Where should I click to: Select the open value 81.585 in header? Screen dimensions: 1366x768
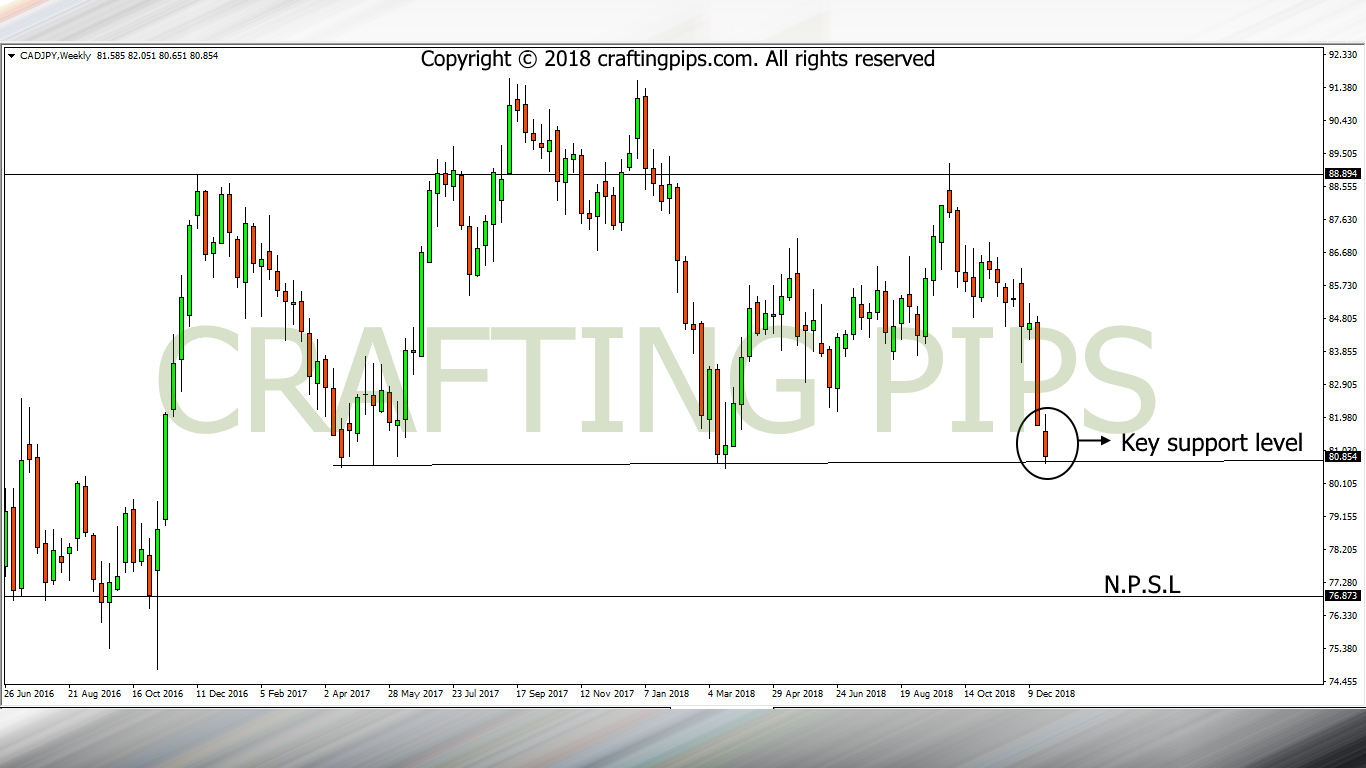click(109, 56)
